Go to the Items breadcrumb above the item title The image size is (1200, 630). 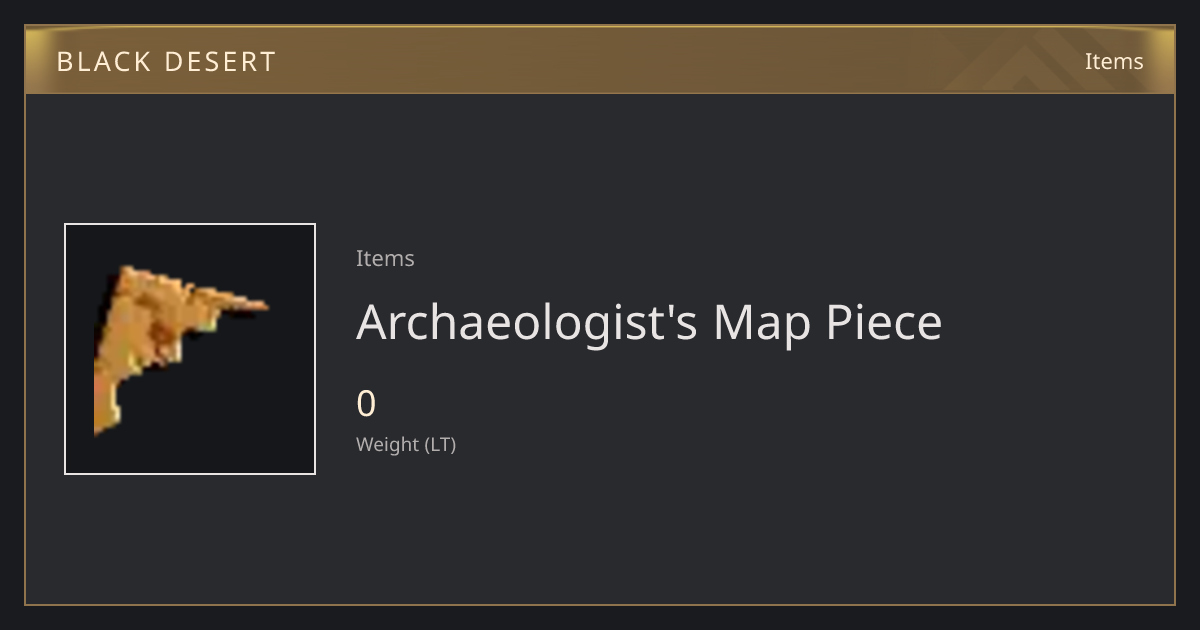coord(385,258)
